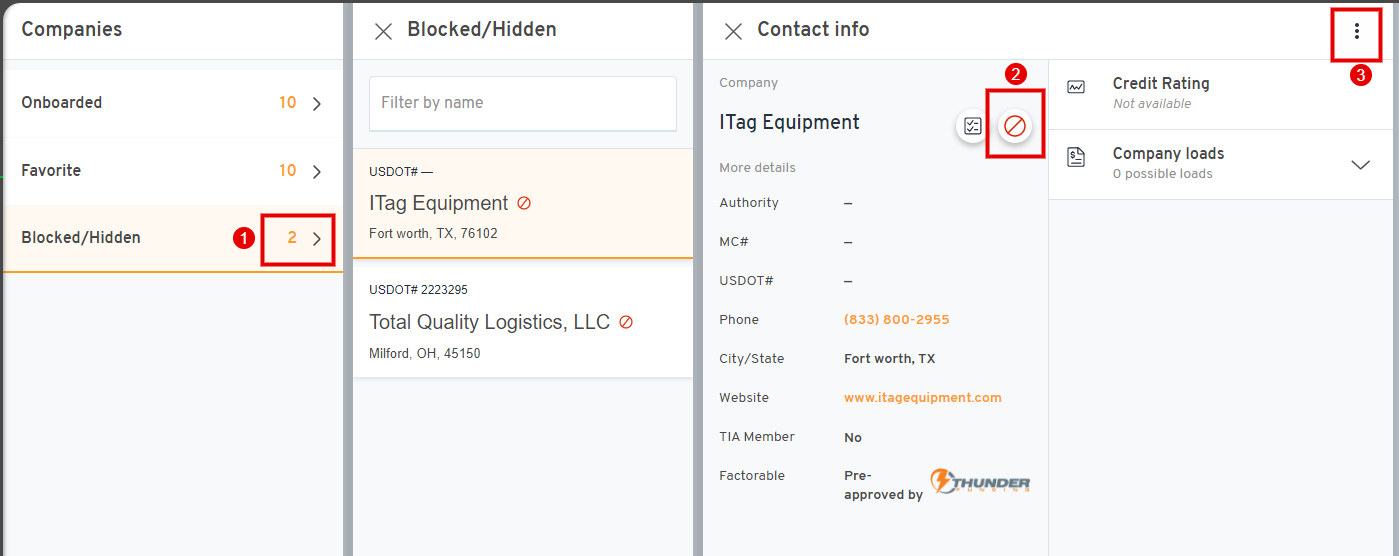
Task: Call phone number (833) 800-2955
Action: 897,320
